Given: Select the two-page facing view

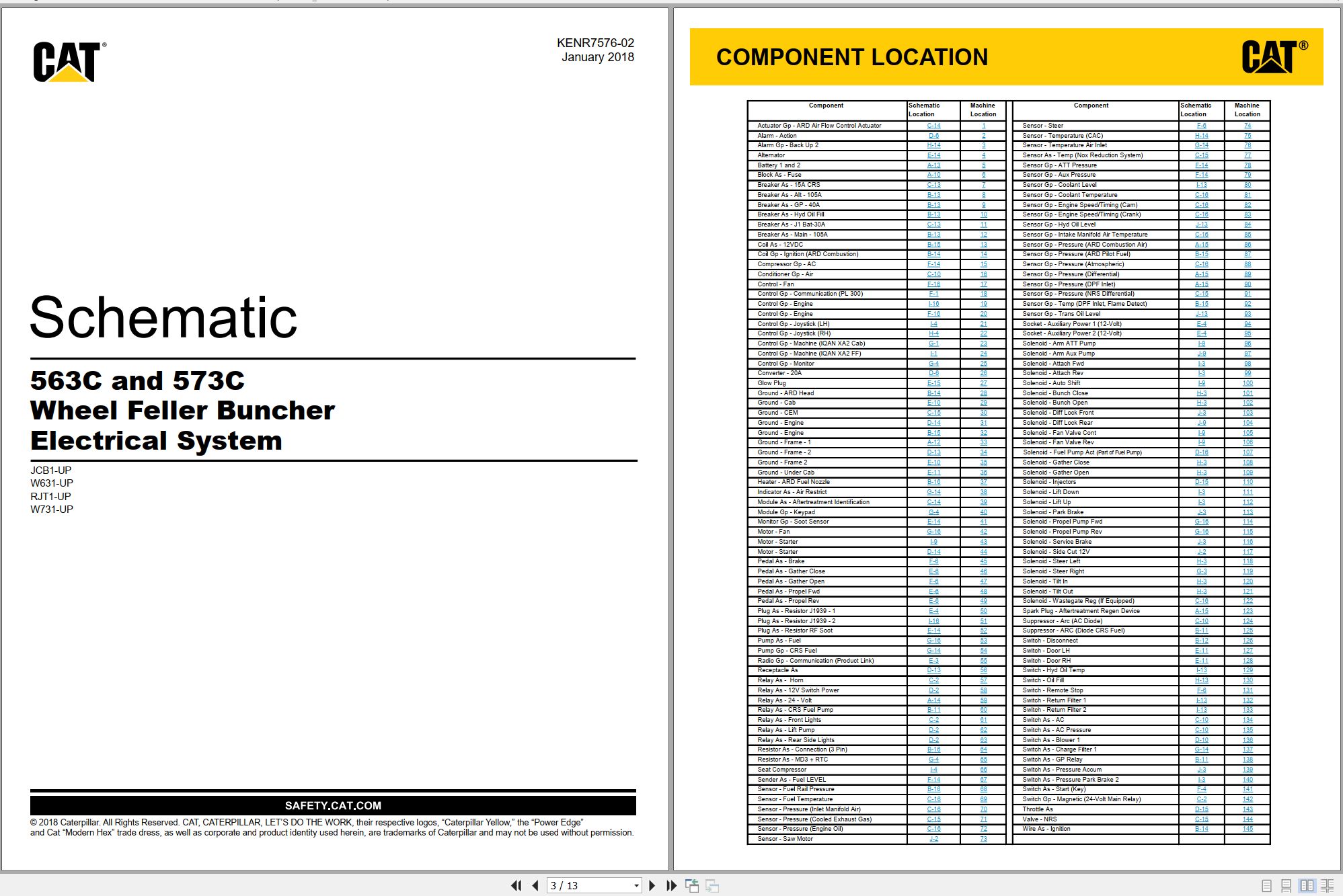Looking at the screenshot, I should [1307, 886].
